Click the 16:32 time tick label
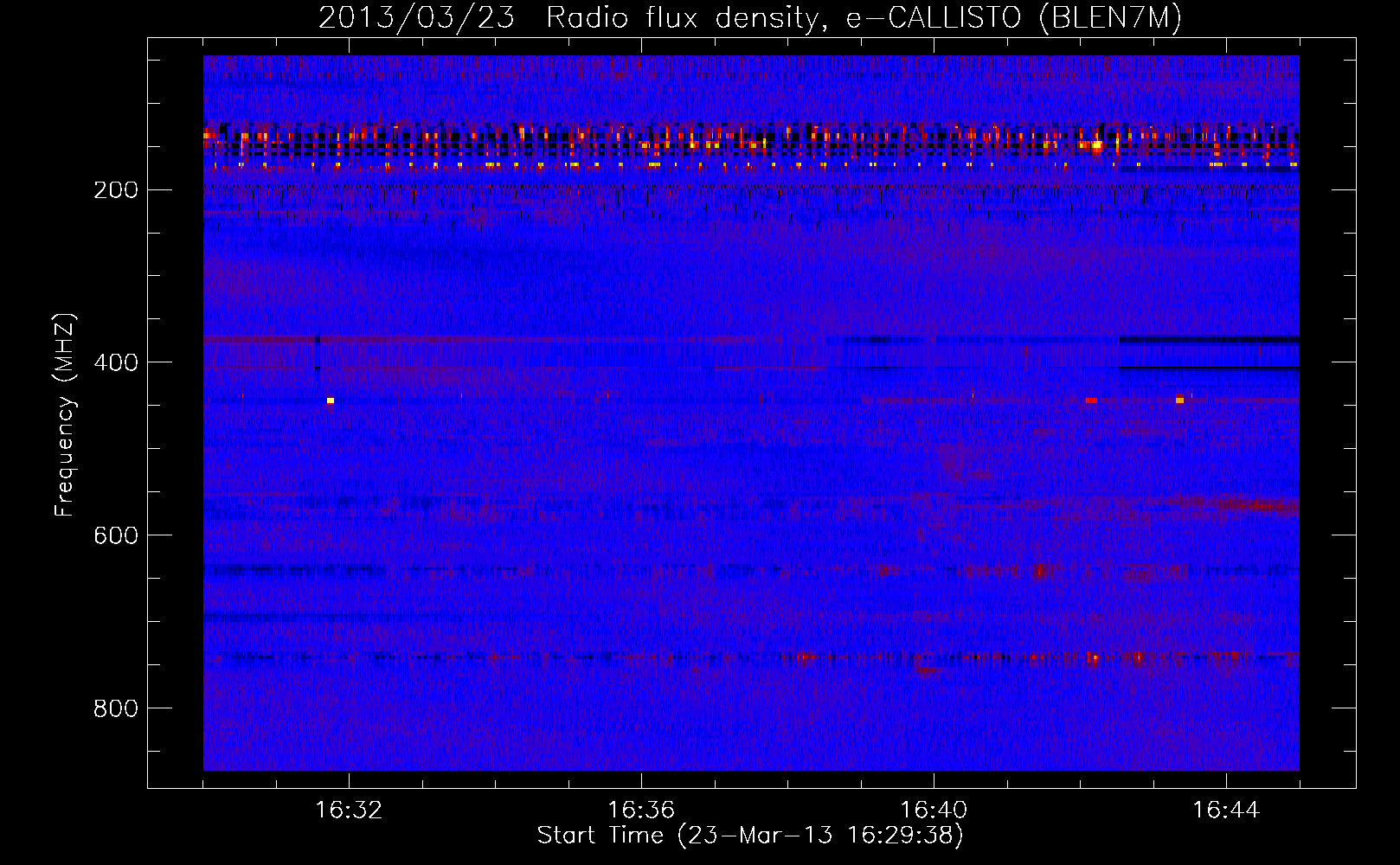This screenshot has height=865, width=1400. (x=349, y=810)
